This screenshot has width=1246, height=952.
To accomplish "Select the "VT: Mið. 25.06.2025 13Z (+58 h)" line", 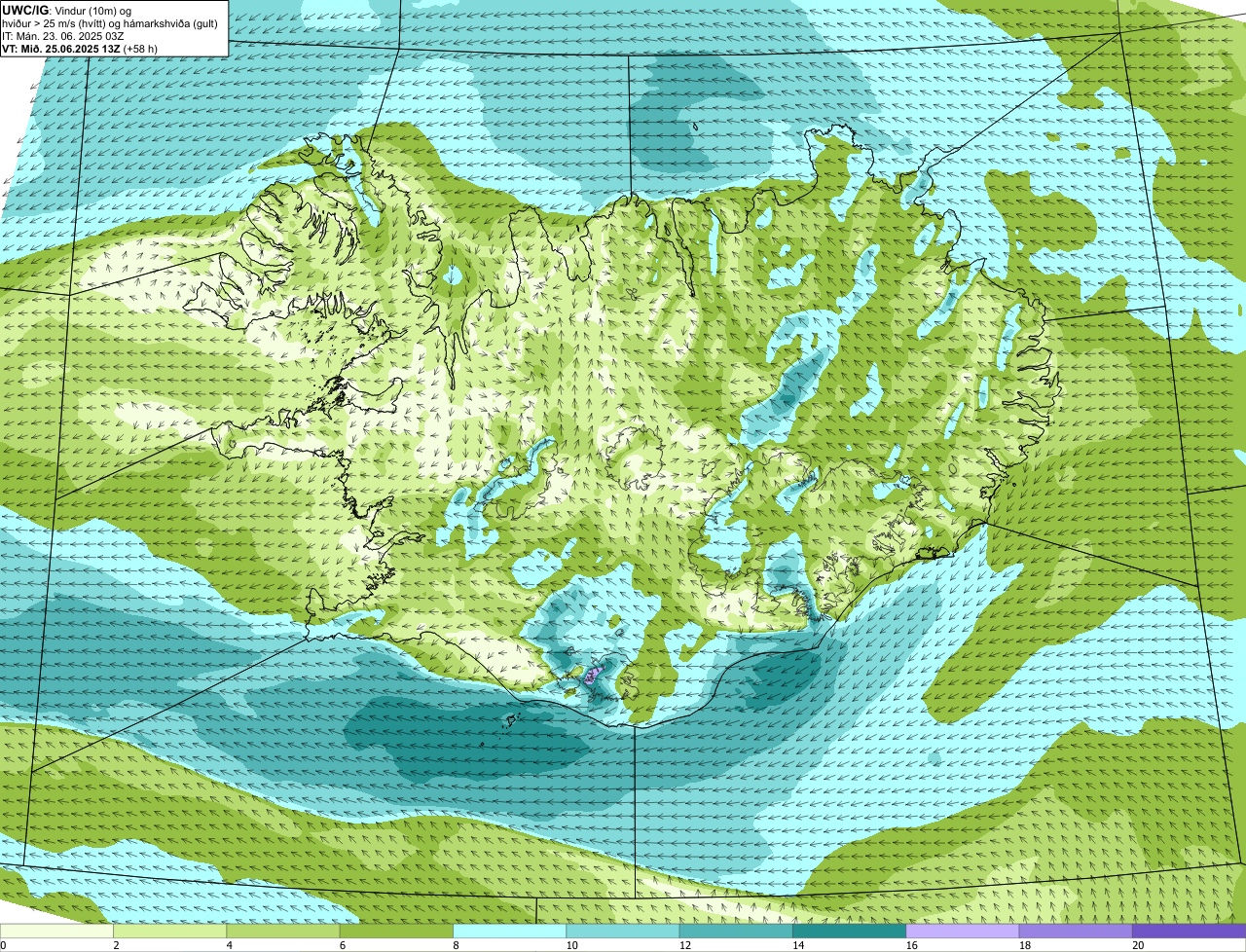I will (x=80, y=49).
